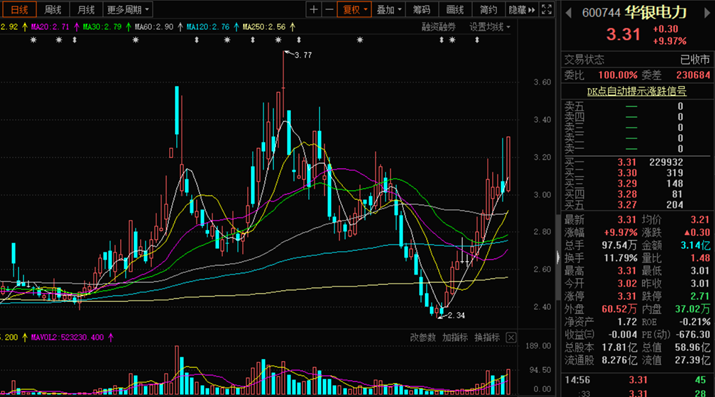Go to previous stock with left arrow

568,13
